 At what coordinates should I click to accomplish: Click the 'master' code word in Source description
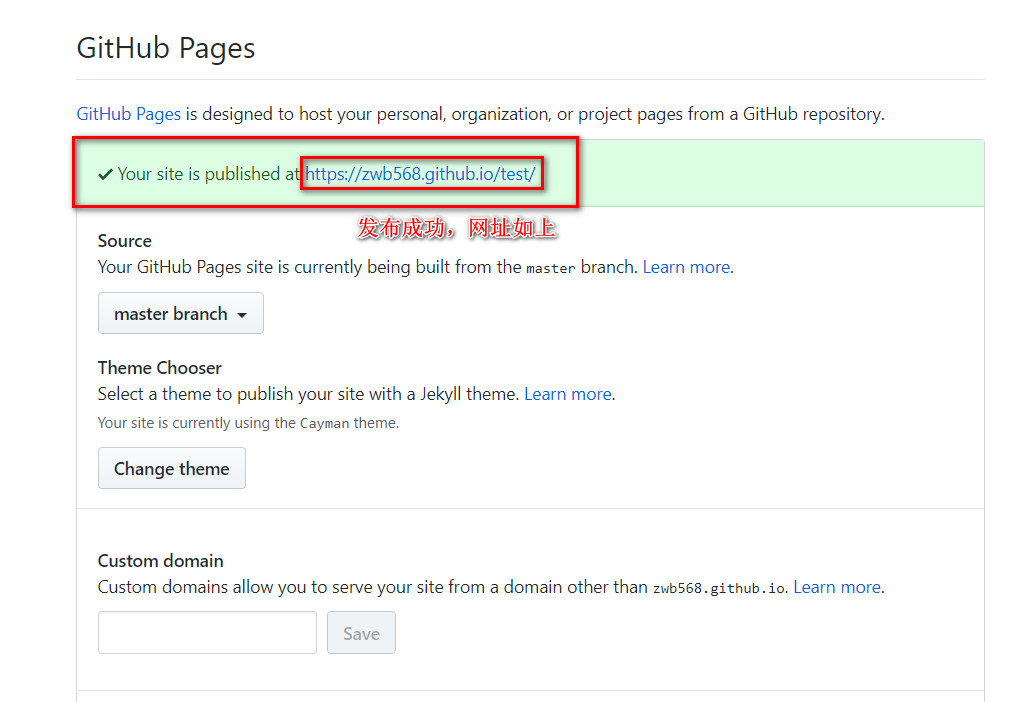pos(550,268)
